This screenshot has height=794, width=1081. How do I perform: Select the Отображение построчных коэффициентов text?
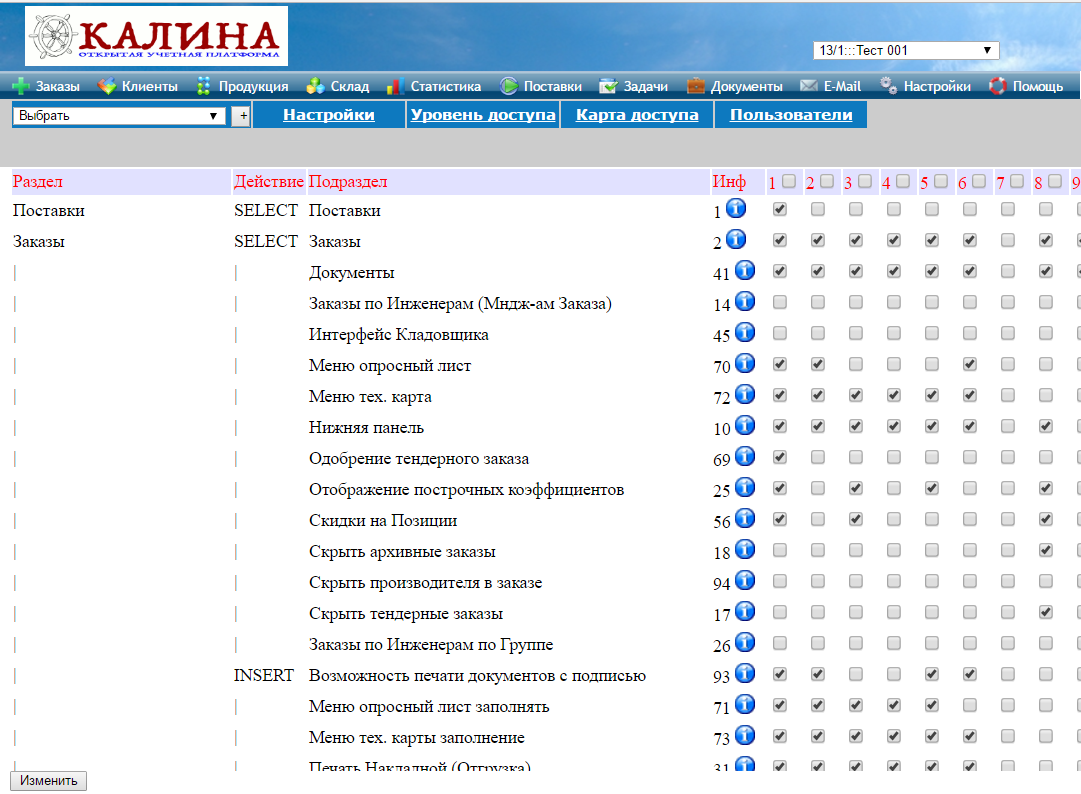(466, 489)
